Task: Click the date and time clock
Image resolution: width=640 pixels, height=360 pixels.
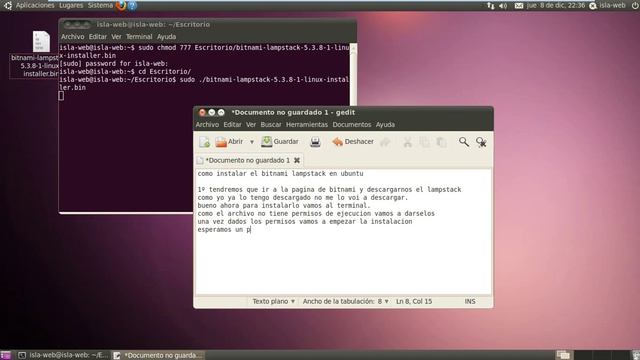Action: [x=556, y=5]
